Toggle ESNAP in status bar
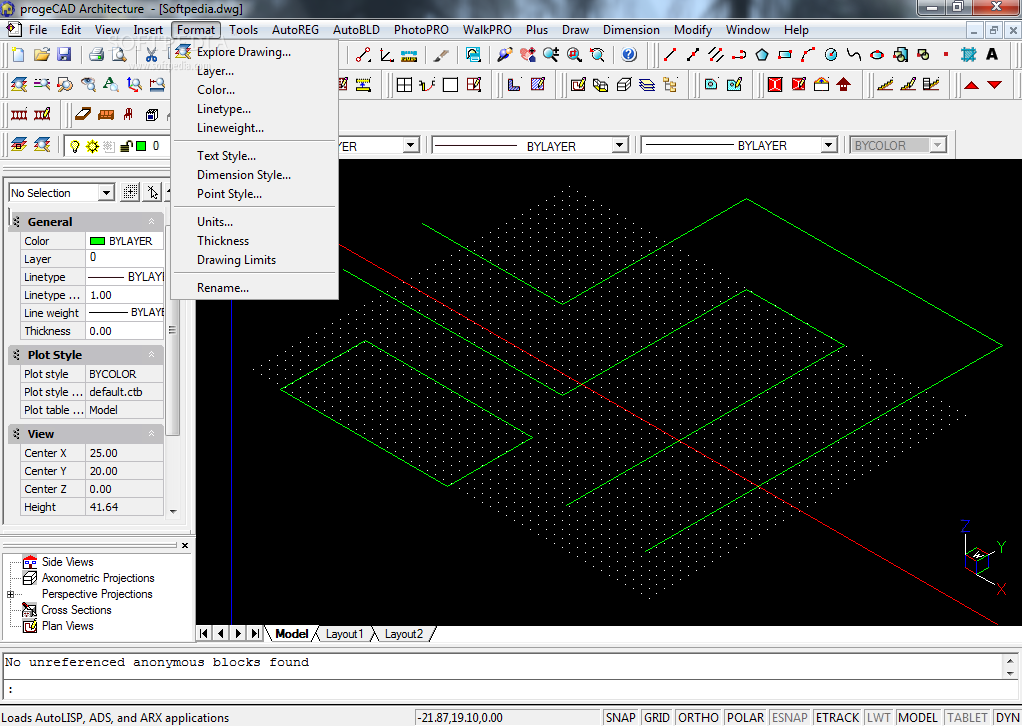The image size is (1022, 726). (789, 718)
